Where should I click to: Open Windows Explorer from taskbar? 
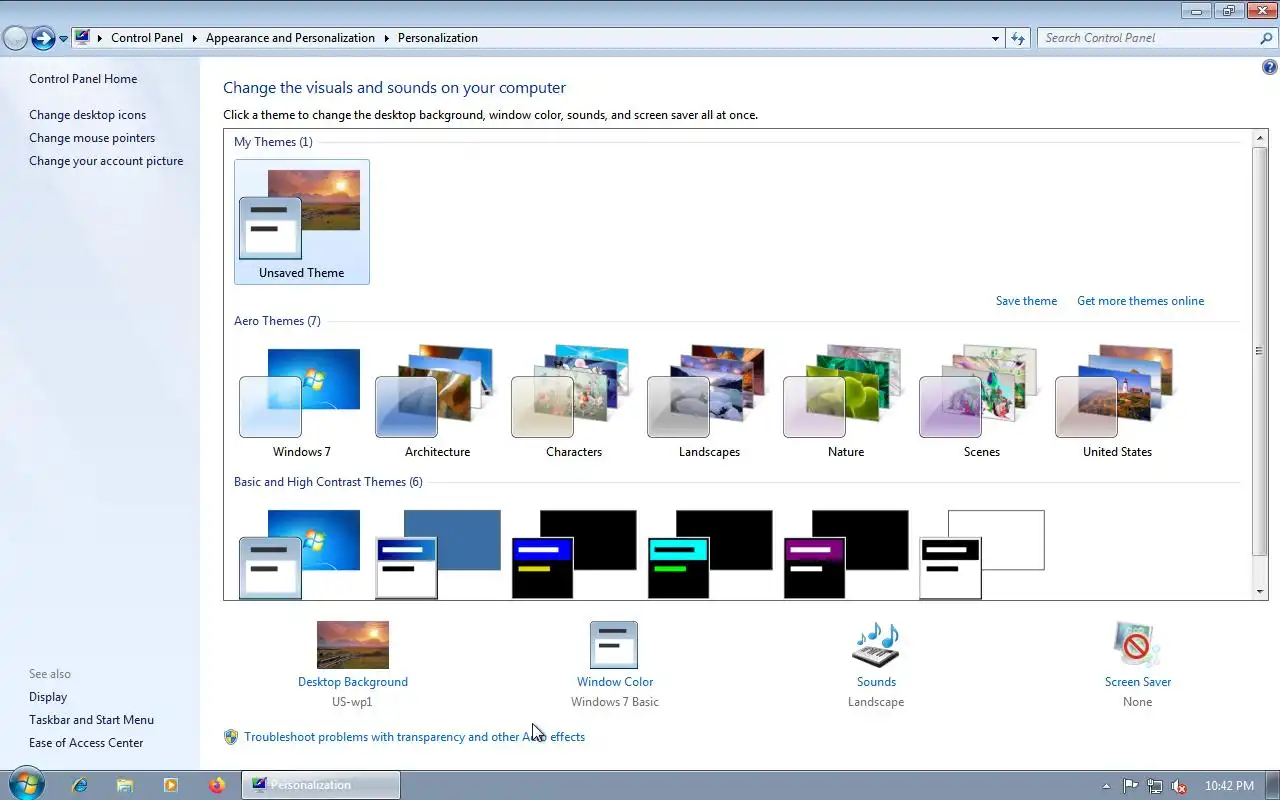(x=125, y=785)
